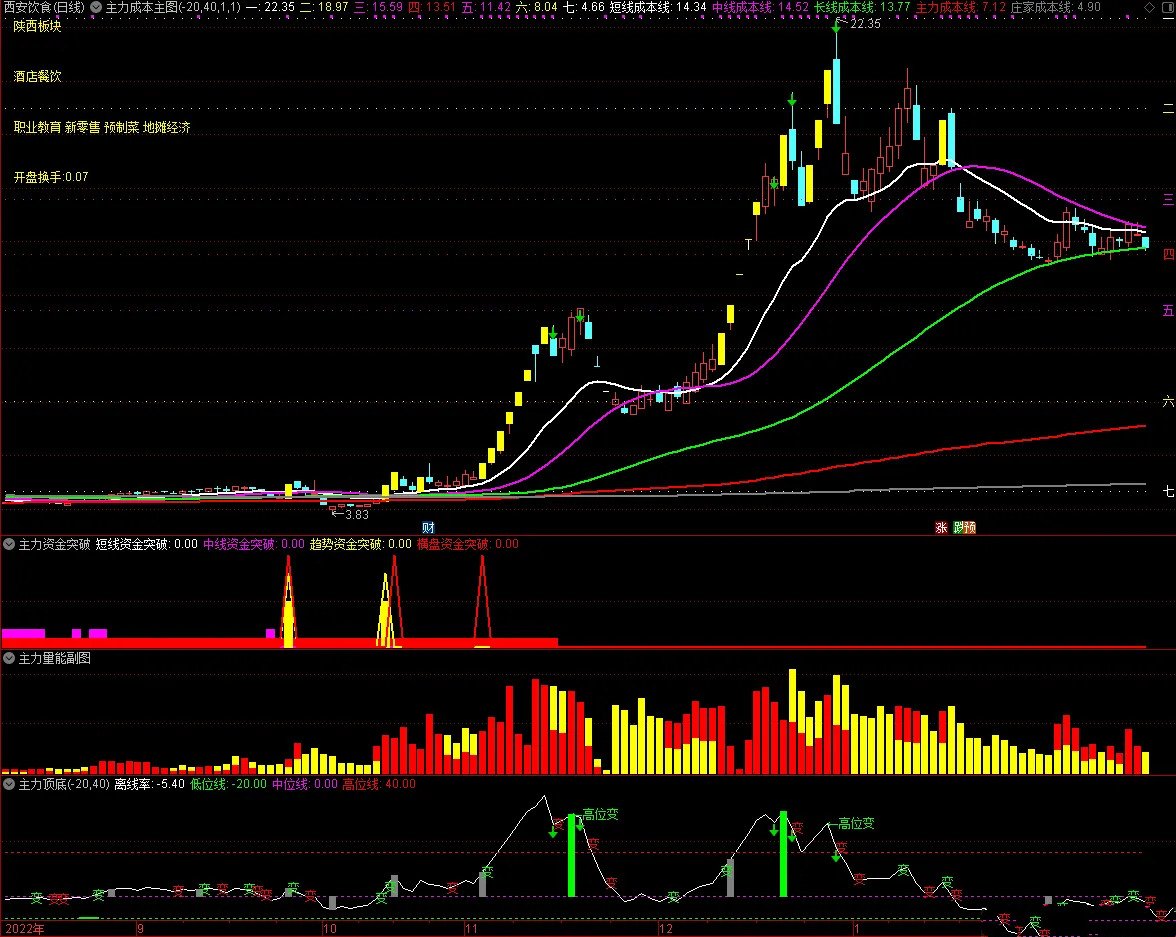Click the magenta 中线成本线 legend color label

(x=746, y=7)
